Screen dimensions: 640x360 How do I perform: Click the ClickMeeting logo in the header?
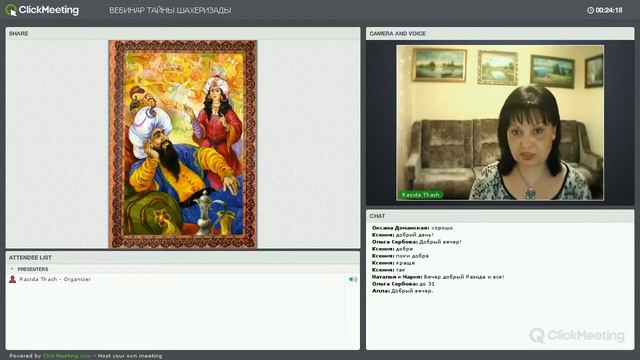(42, 10)
